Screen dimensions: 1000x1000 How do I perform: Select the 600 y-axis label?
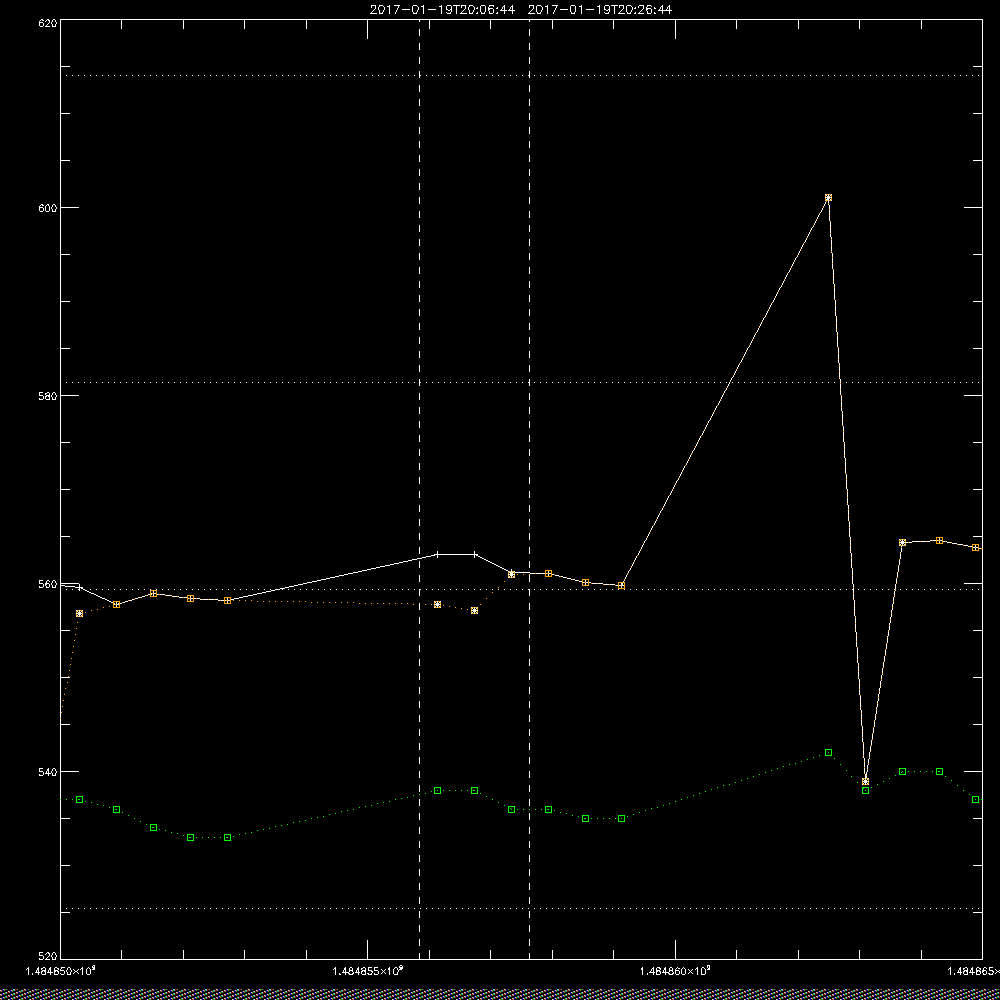48,208
